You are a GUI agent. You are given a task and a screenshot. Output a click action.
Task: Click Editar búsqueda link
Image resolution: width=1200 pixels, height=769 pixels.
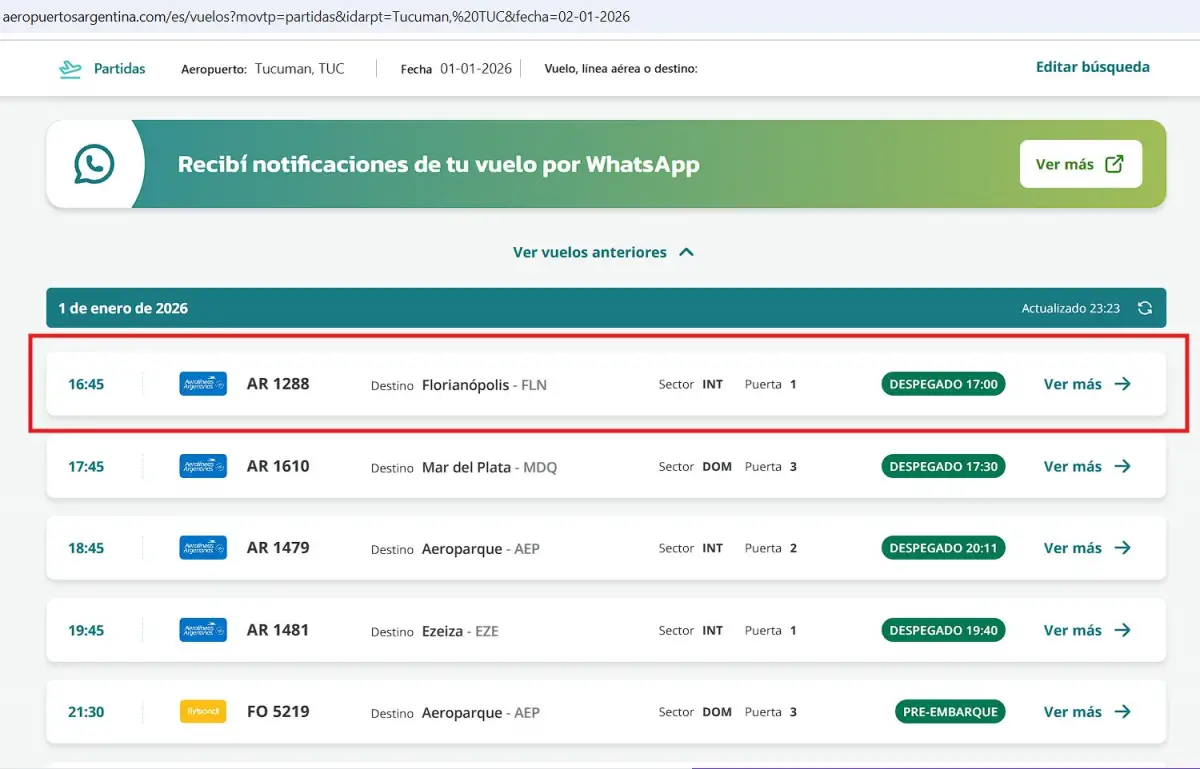coord(1092,67)
